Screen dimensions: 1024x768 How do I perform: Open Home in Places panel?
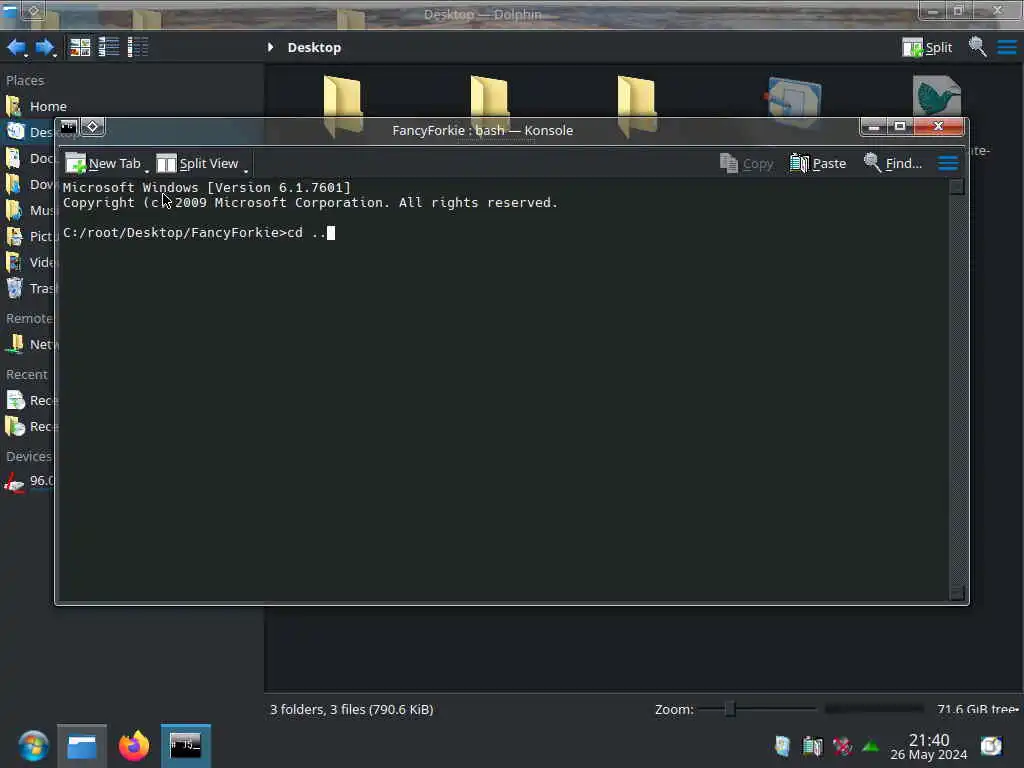(x=48, y=106)
